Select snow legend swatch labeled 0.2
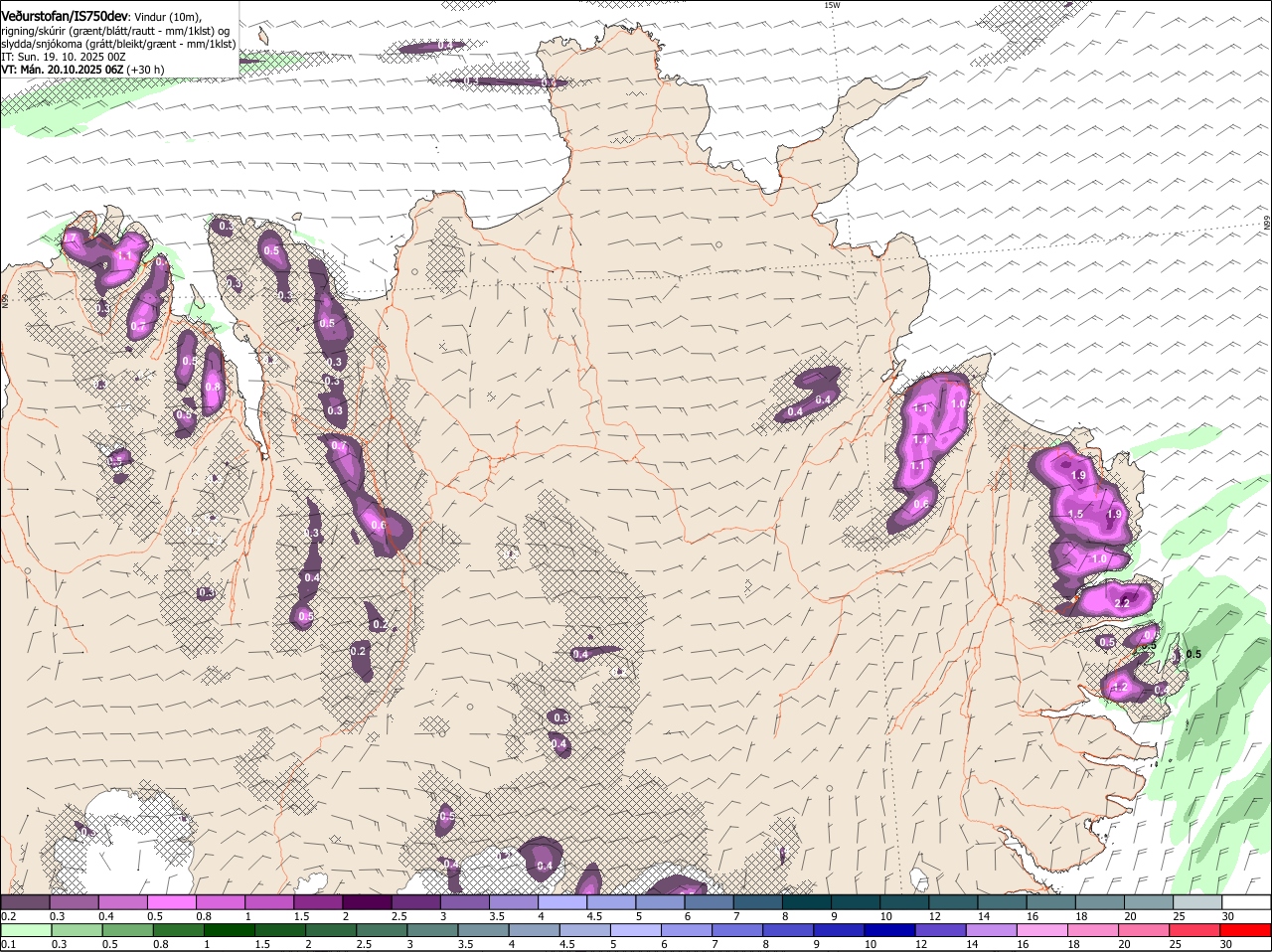 pos(25,902)
